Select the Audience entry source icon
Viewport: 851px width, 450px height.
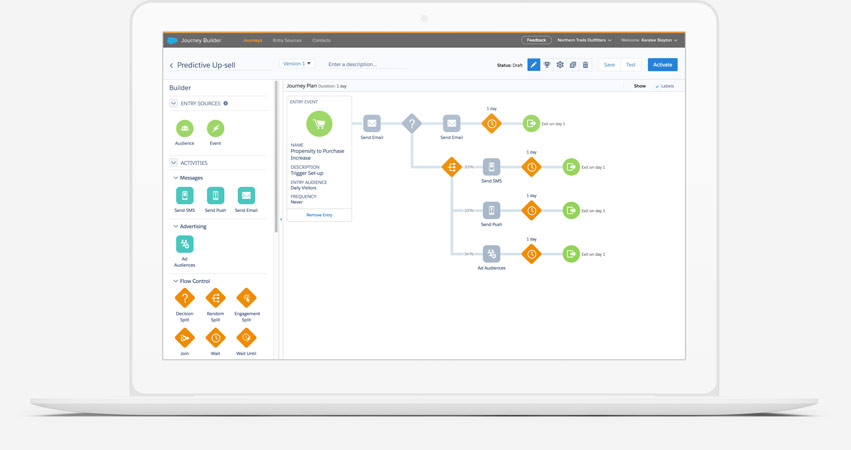(185, 128)
